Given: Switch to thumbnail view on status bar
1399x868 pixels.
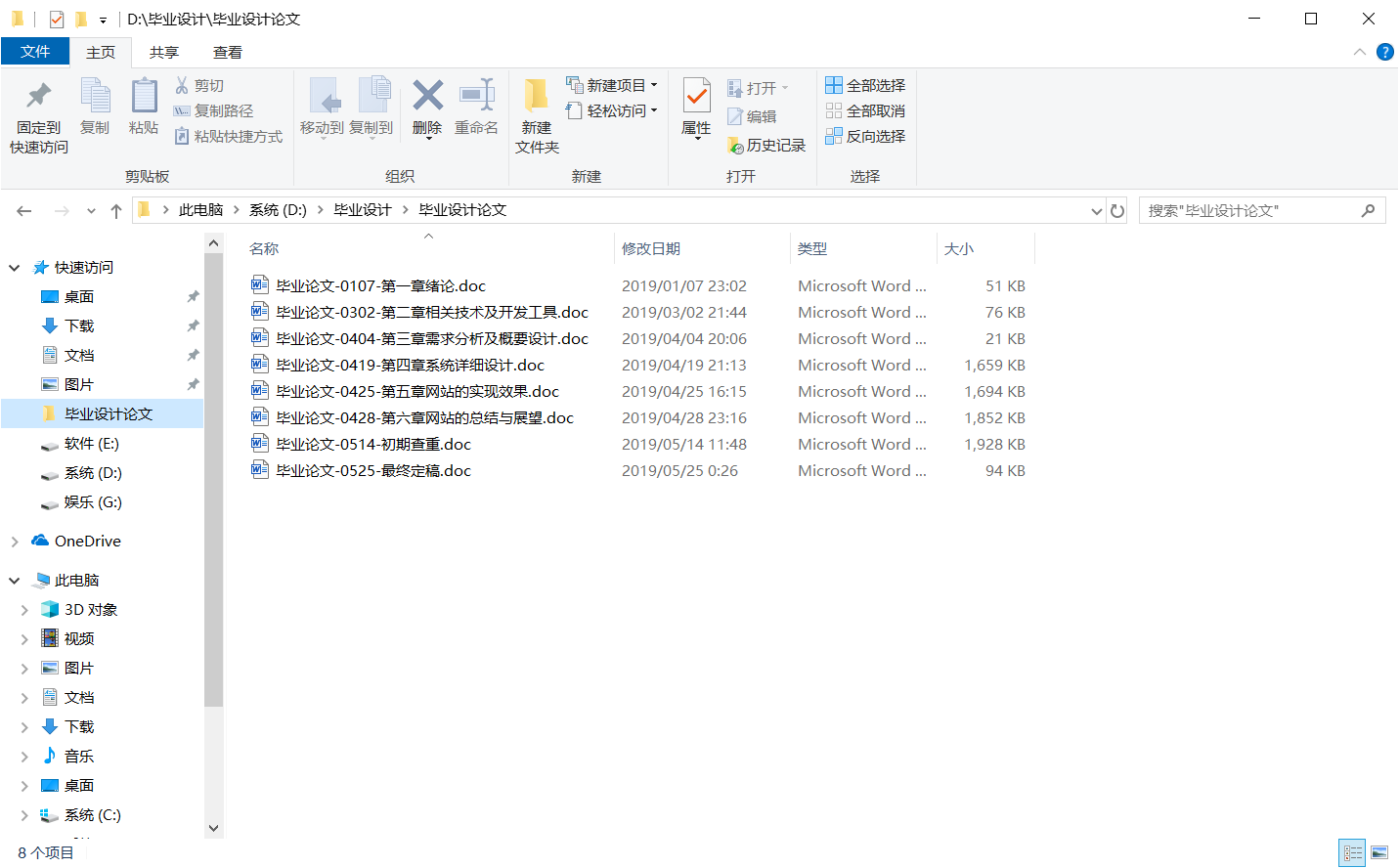Looking at the screenshot, I should coord(1380,852).
